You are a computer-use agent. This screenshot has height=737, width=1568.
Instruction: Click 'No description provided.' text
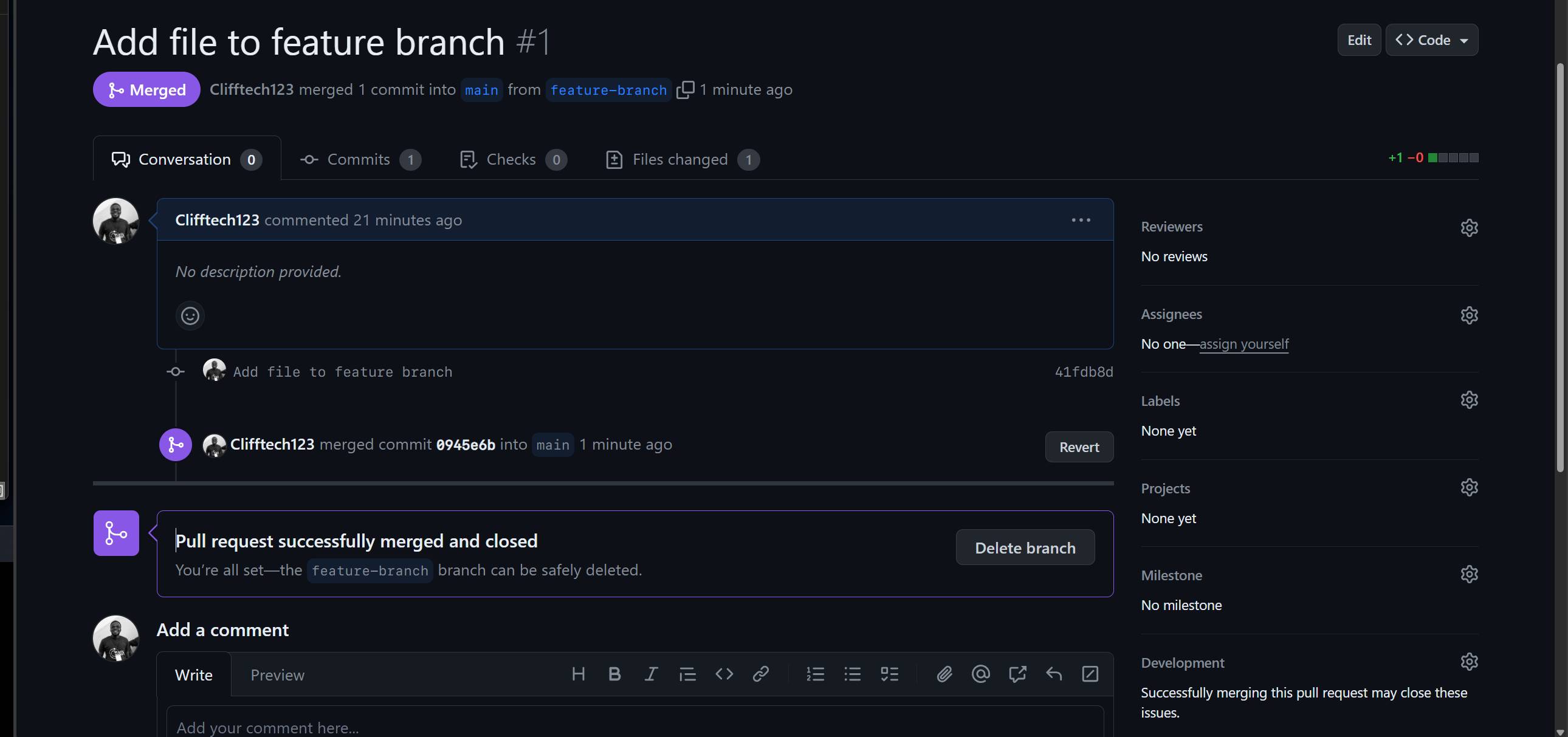258,272
